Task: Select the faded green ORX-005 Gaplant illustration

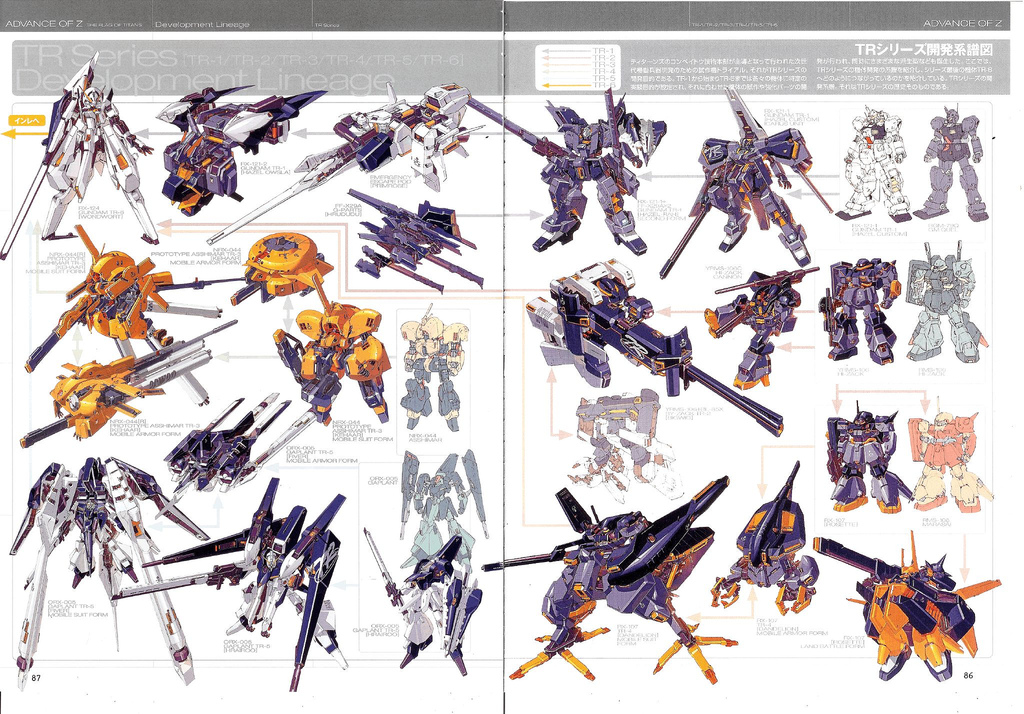Action: (444, 506)
